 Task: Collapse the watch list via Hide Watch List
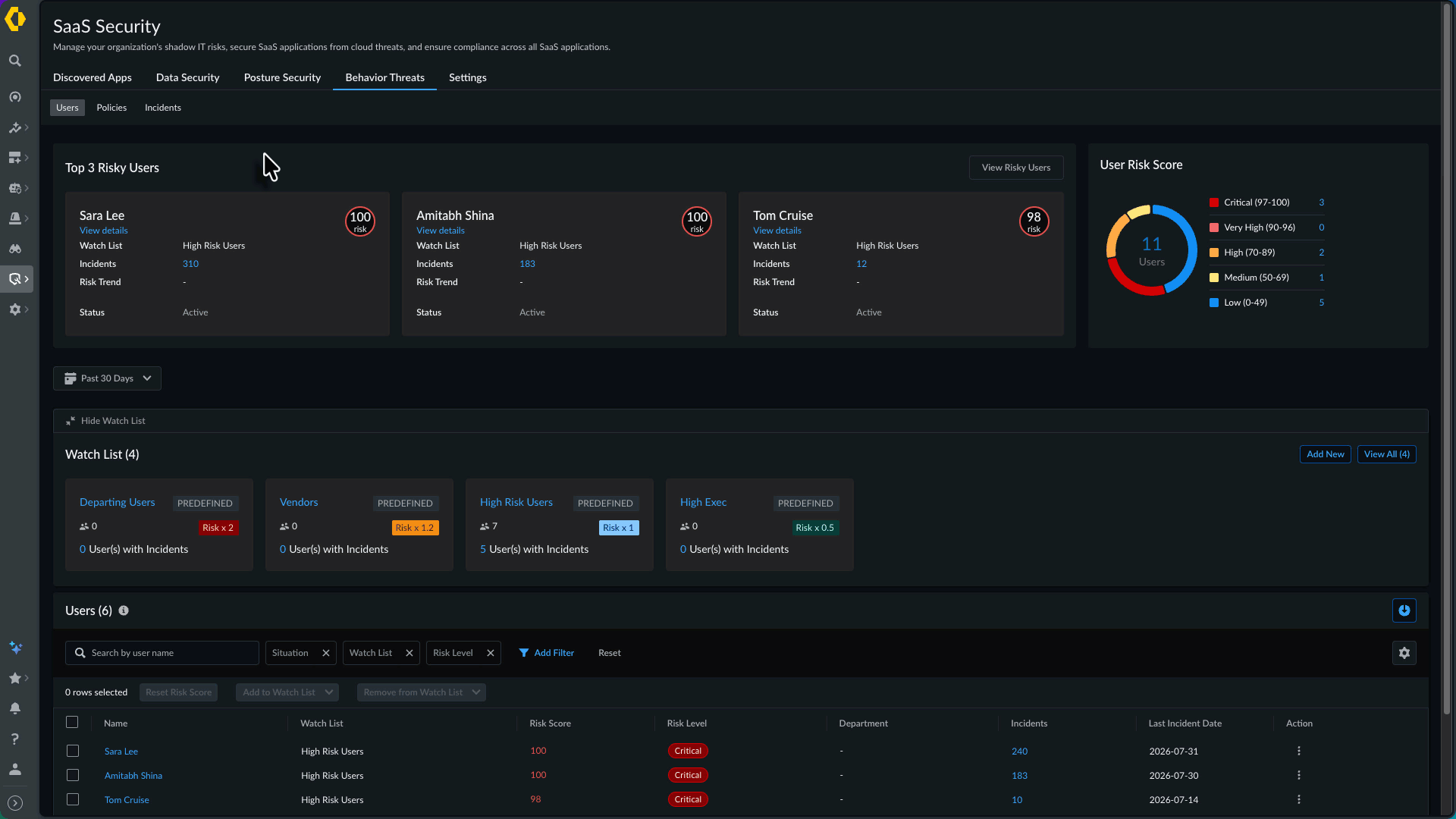pyautogui.click(x=105, y=421)
